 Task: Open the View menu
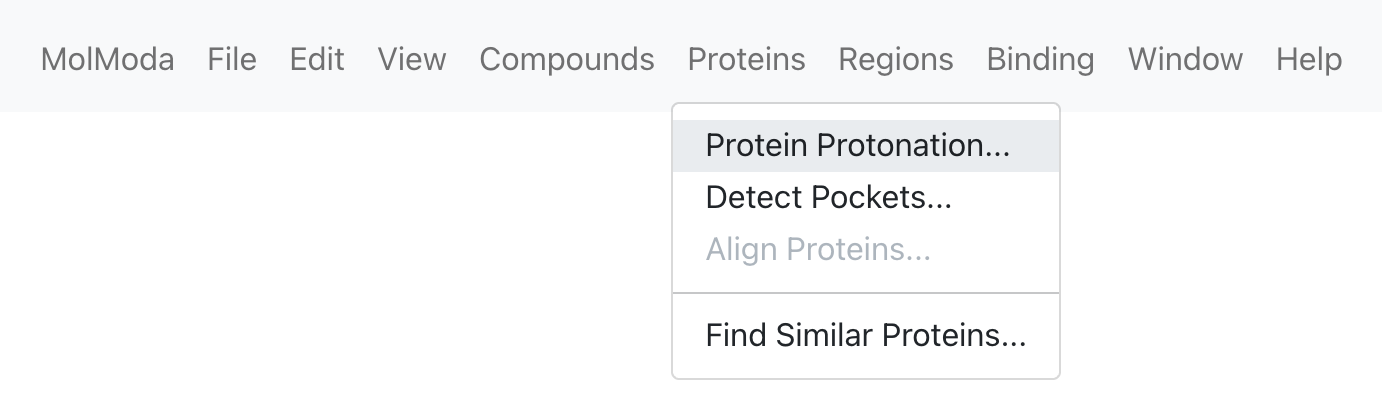coord(412,59)
